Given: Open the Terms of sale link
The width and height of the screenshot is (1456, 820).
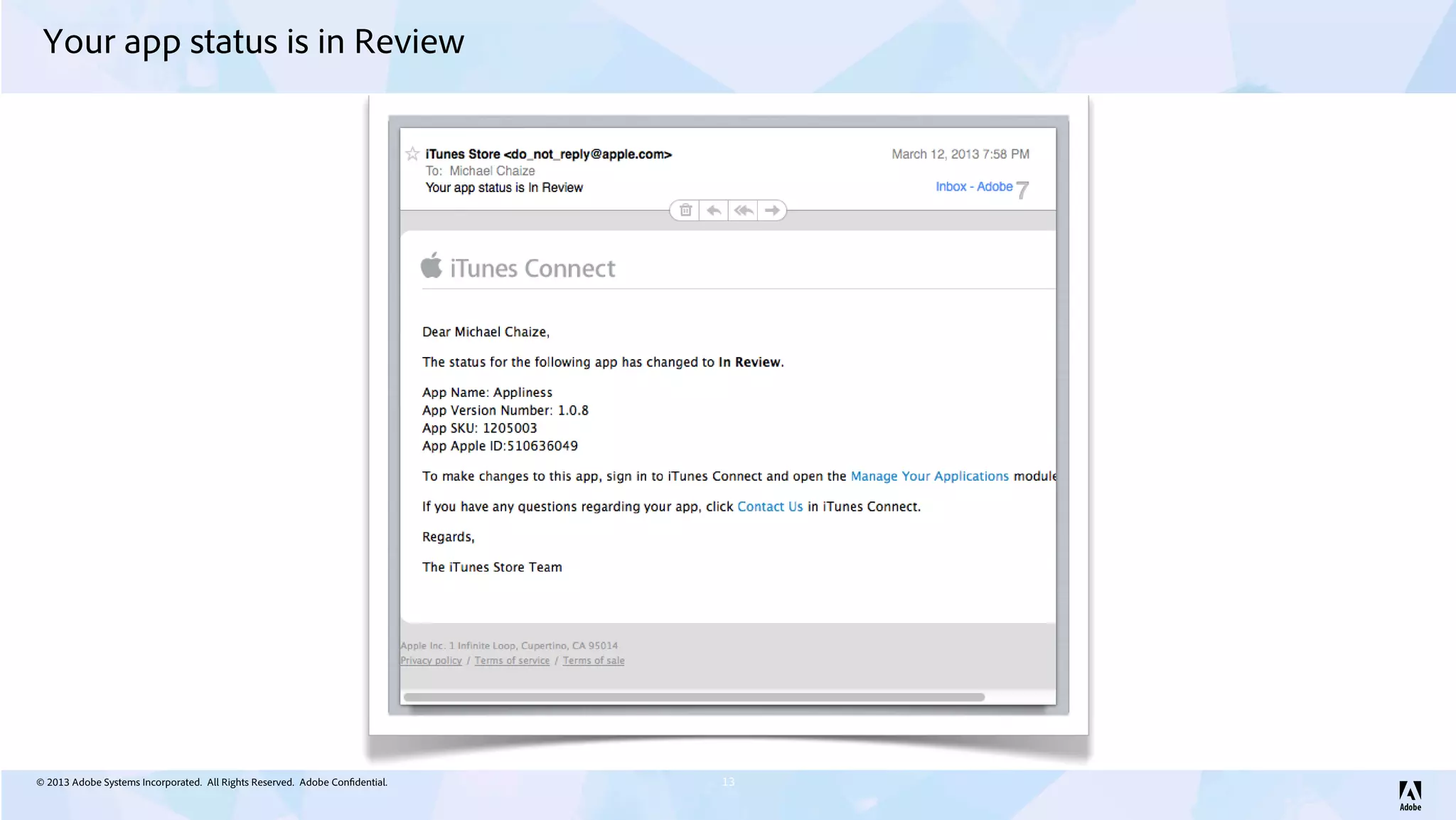Looking at the screenshot, I should pos(594,661).
